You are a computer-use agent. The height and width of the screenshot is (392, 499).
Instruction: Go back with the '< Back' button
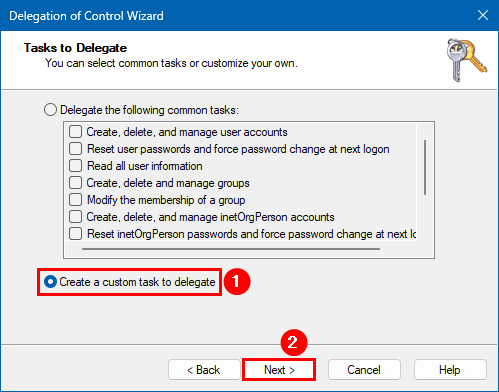(x=204, y=370)
